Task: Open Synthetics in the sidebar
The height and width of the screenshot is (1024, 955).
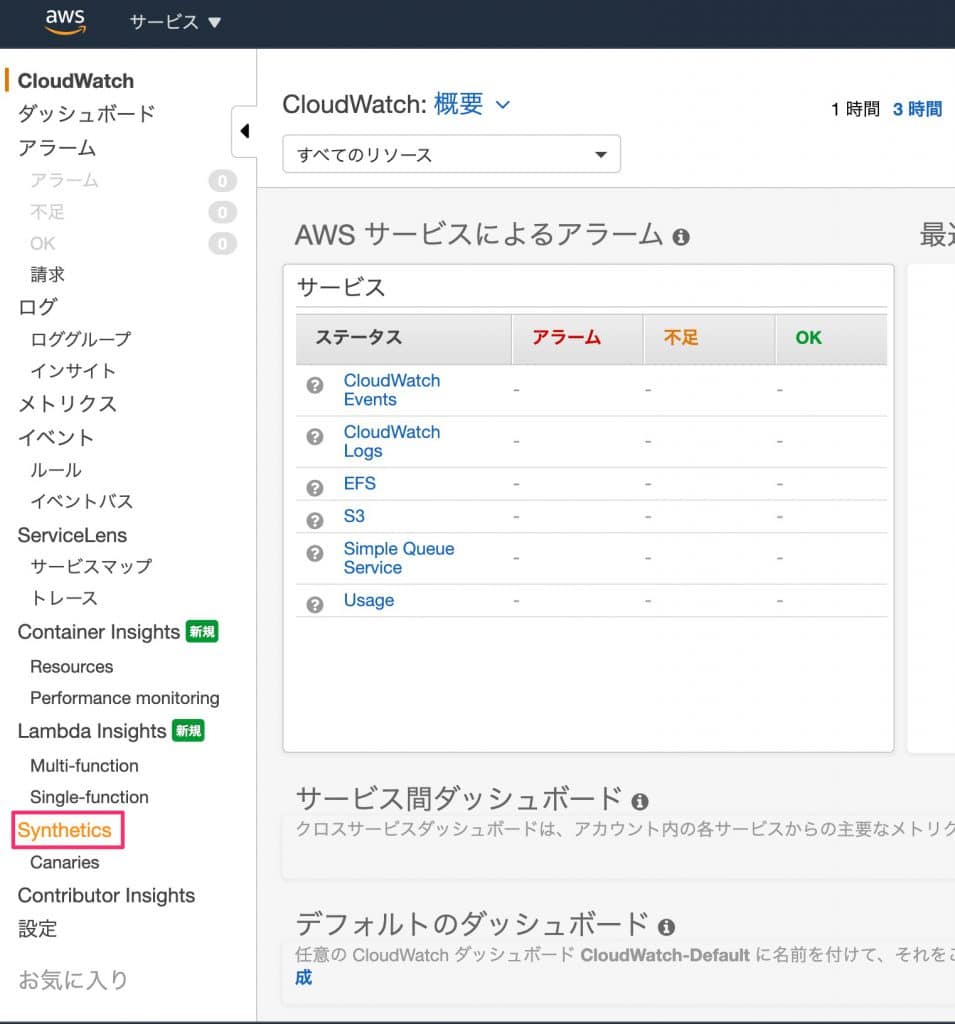Action: (x=65, y=830)
